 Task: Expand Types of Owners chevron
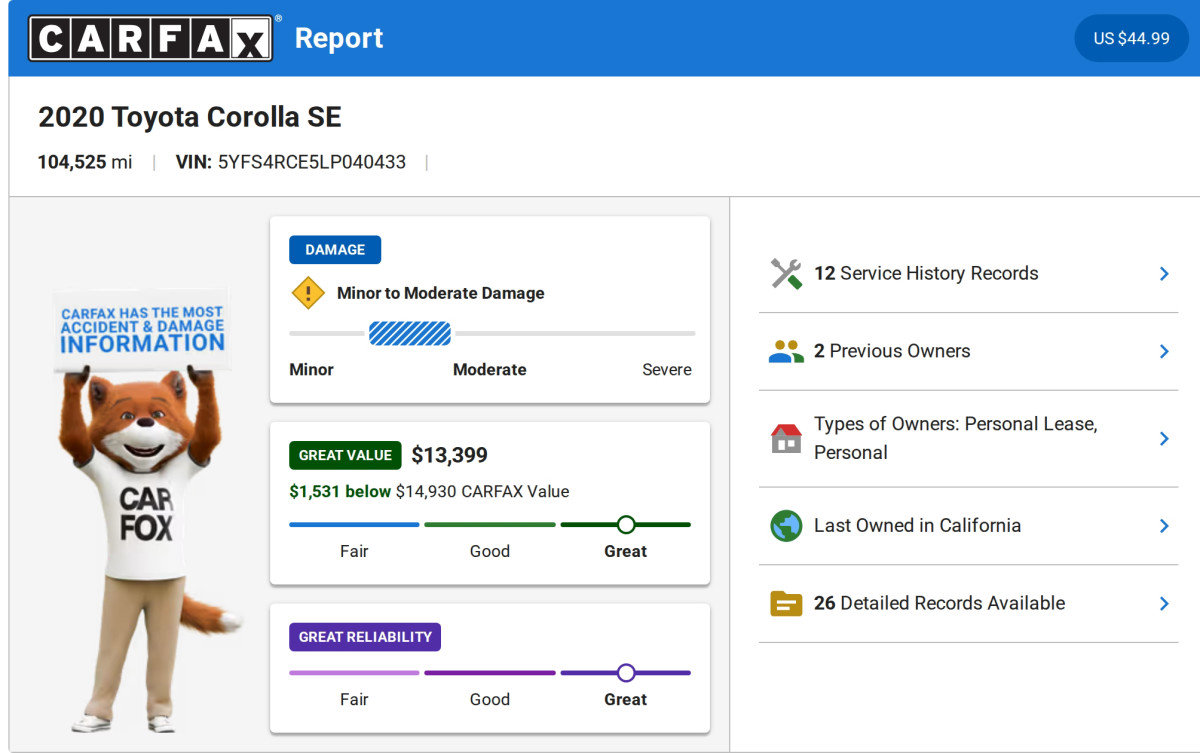pos(1164,438)
